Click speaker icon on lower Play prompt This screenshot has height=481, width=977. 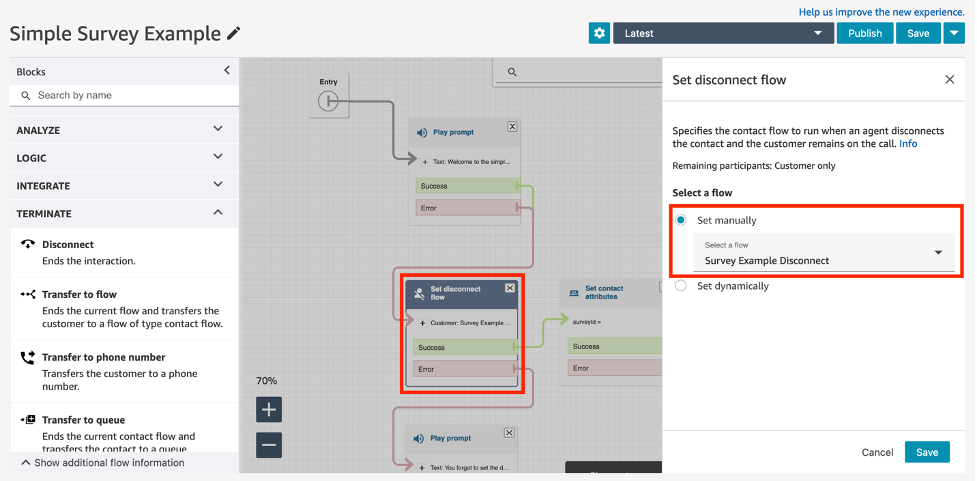pos(419,439)
